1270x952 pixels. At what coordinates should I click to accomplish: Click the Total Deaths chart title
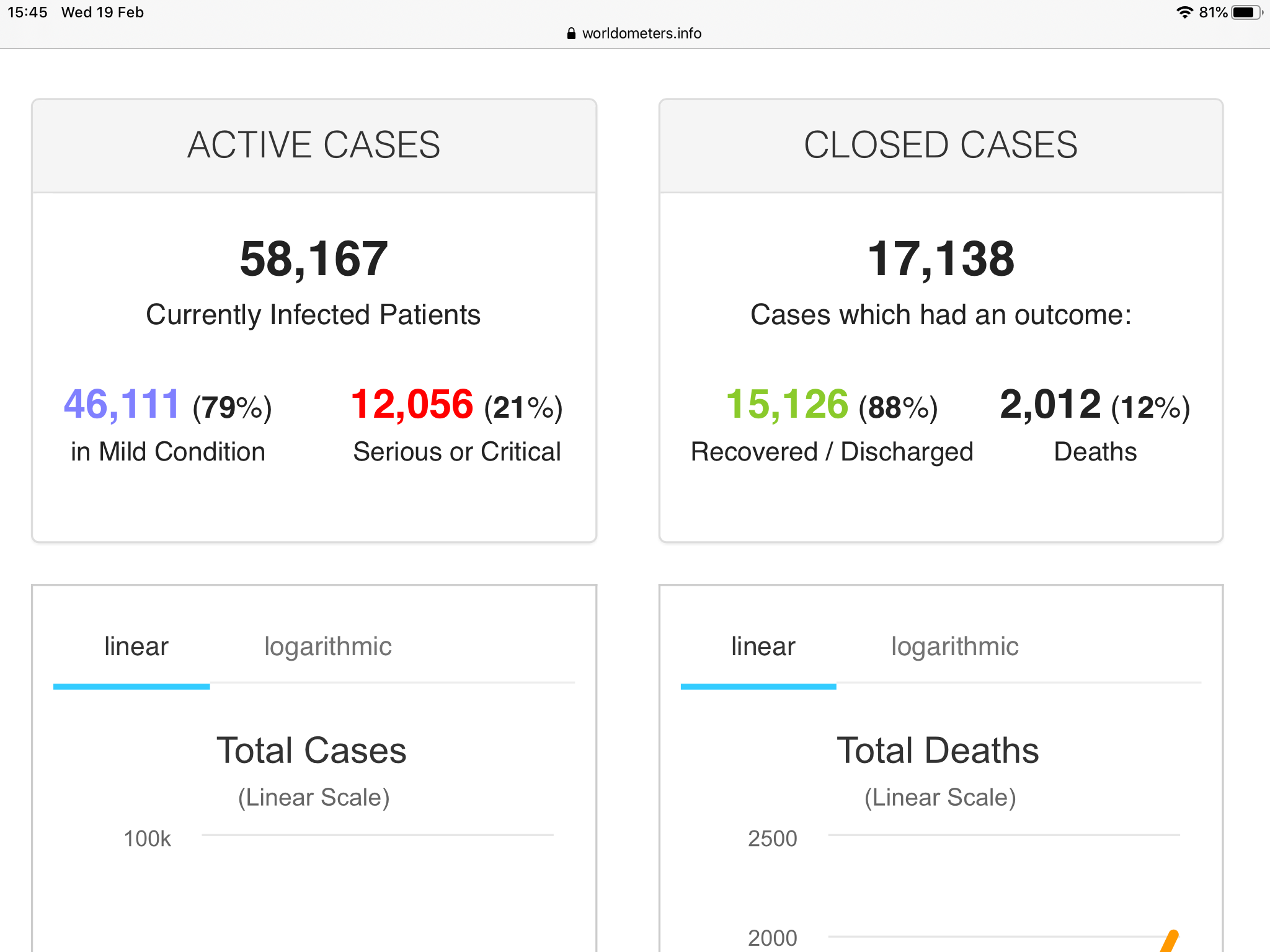(938, 751)
